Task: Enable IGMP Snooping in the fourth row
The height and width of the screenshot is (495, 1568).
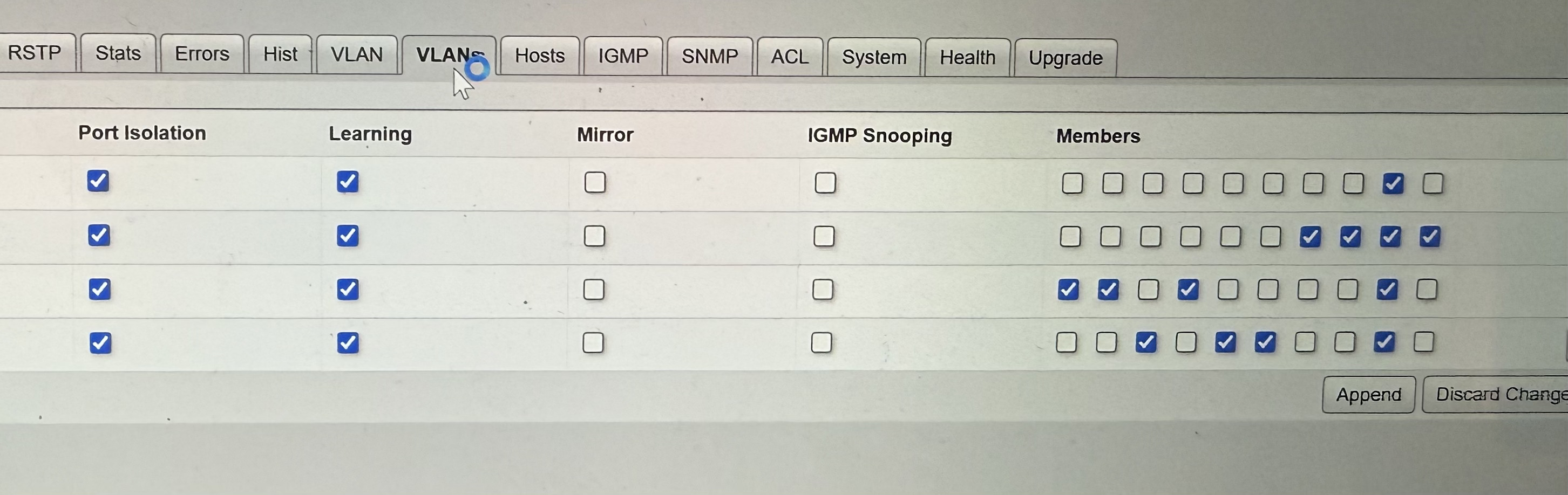Action: point(822,342)
